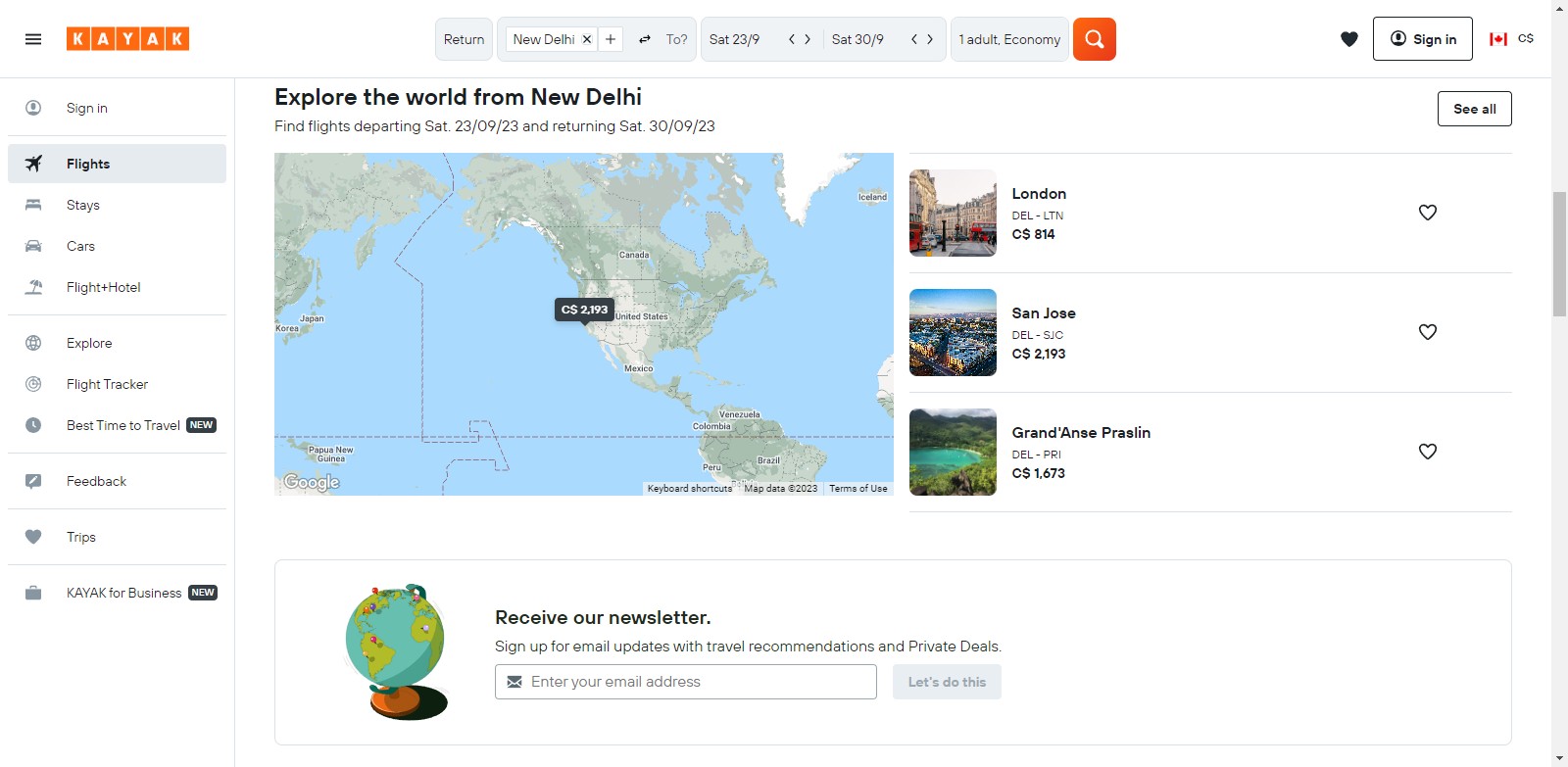Remove New Delhi origin chip
The width and height of the screenshot is (1568, 767).
(x=587, y=39)
